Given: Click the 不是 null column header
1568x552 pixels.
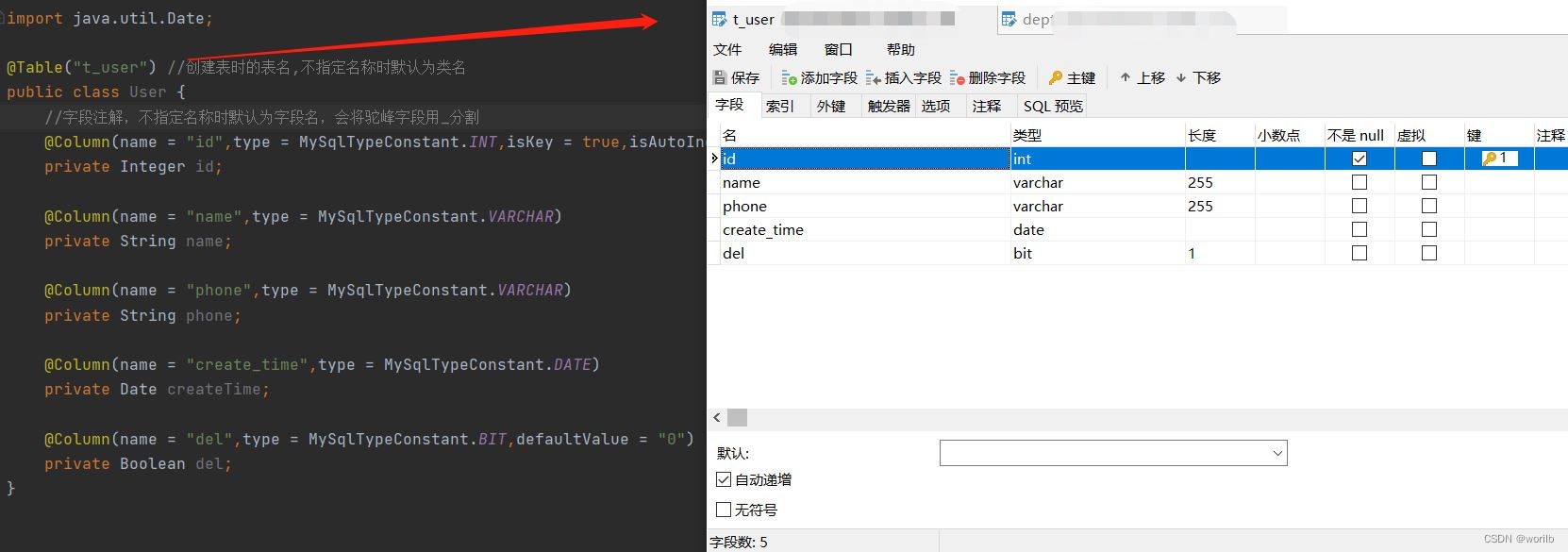Looking at the screenshot, I should (1359, 135).
